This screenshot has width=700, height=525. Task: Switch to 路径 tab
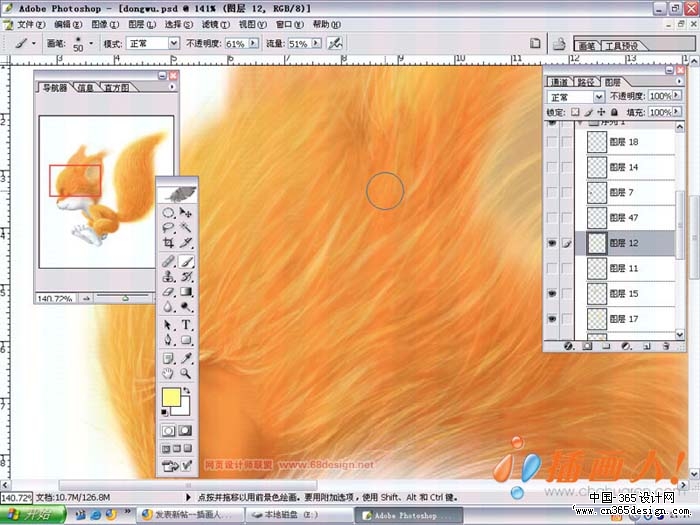[x=585, y=82]
